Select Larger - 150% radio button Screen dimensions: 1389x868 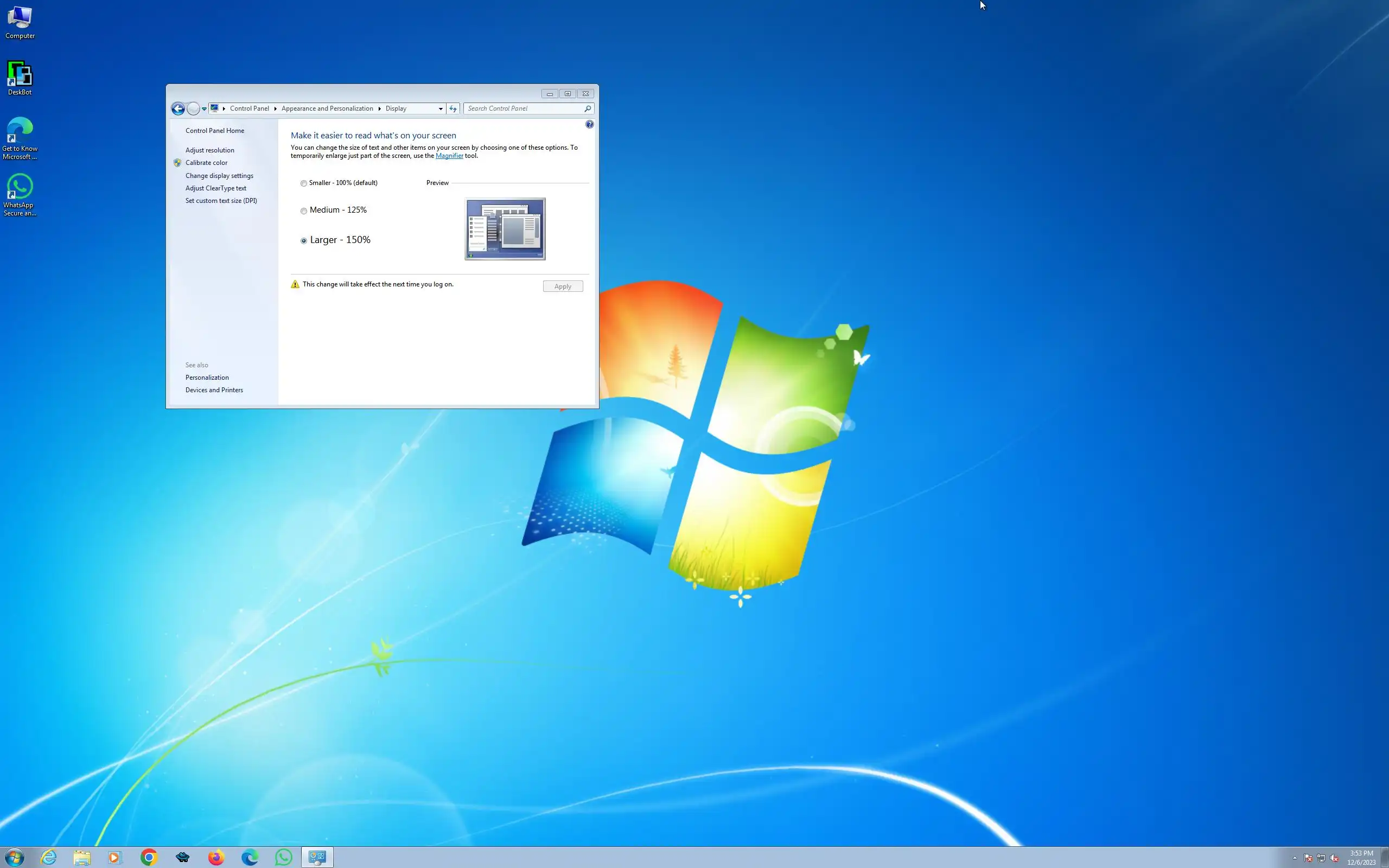[x=304, y=240]
